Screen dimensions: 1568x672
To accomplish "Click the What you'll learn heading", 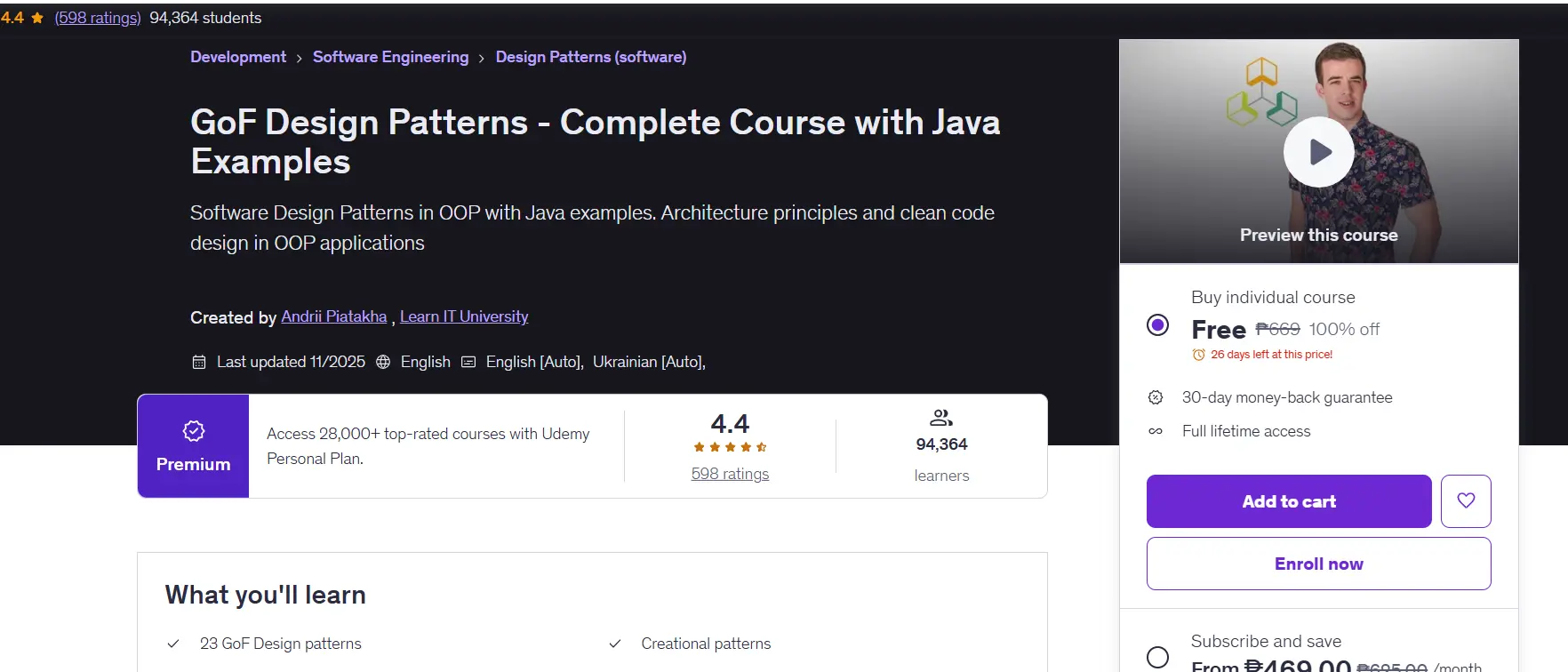I will tap(266, 595).
